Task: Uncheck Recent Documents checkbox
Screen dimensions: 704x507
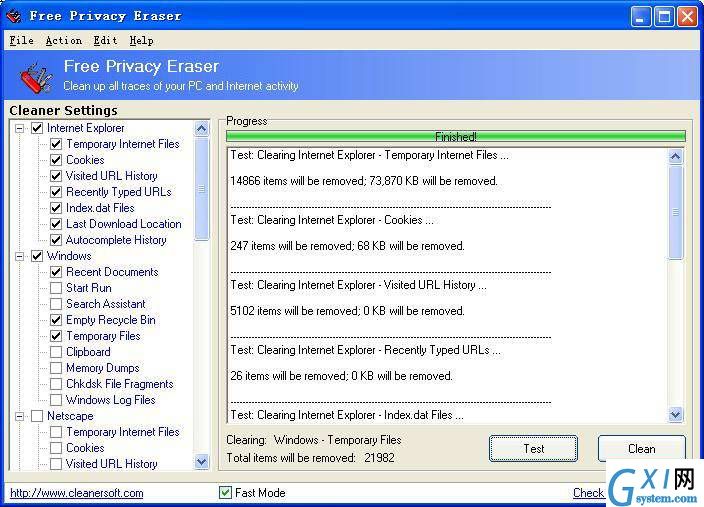Action: (56, 272)
